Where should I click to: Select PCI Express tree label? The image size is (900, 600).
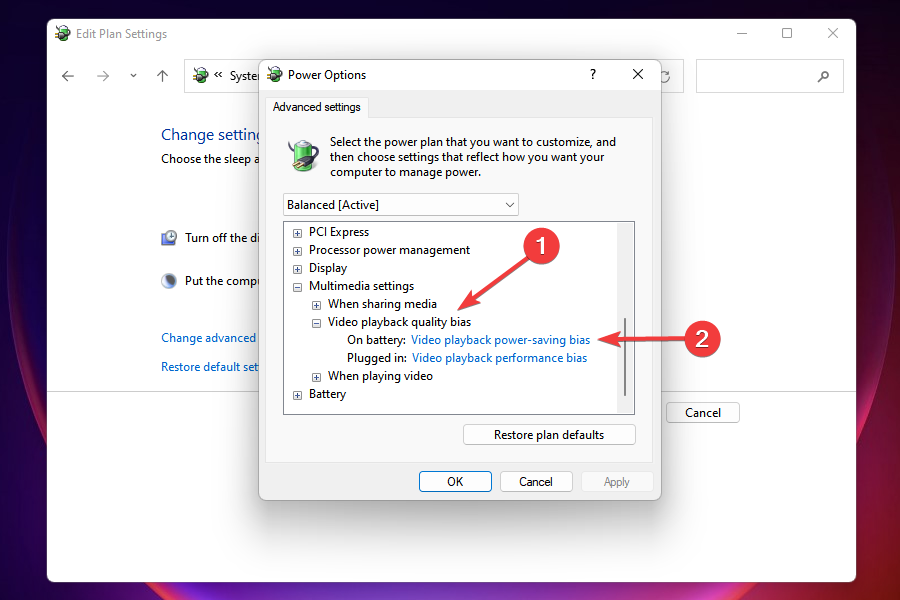point(339,232)
